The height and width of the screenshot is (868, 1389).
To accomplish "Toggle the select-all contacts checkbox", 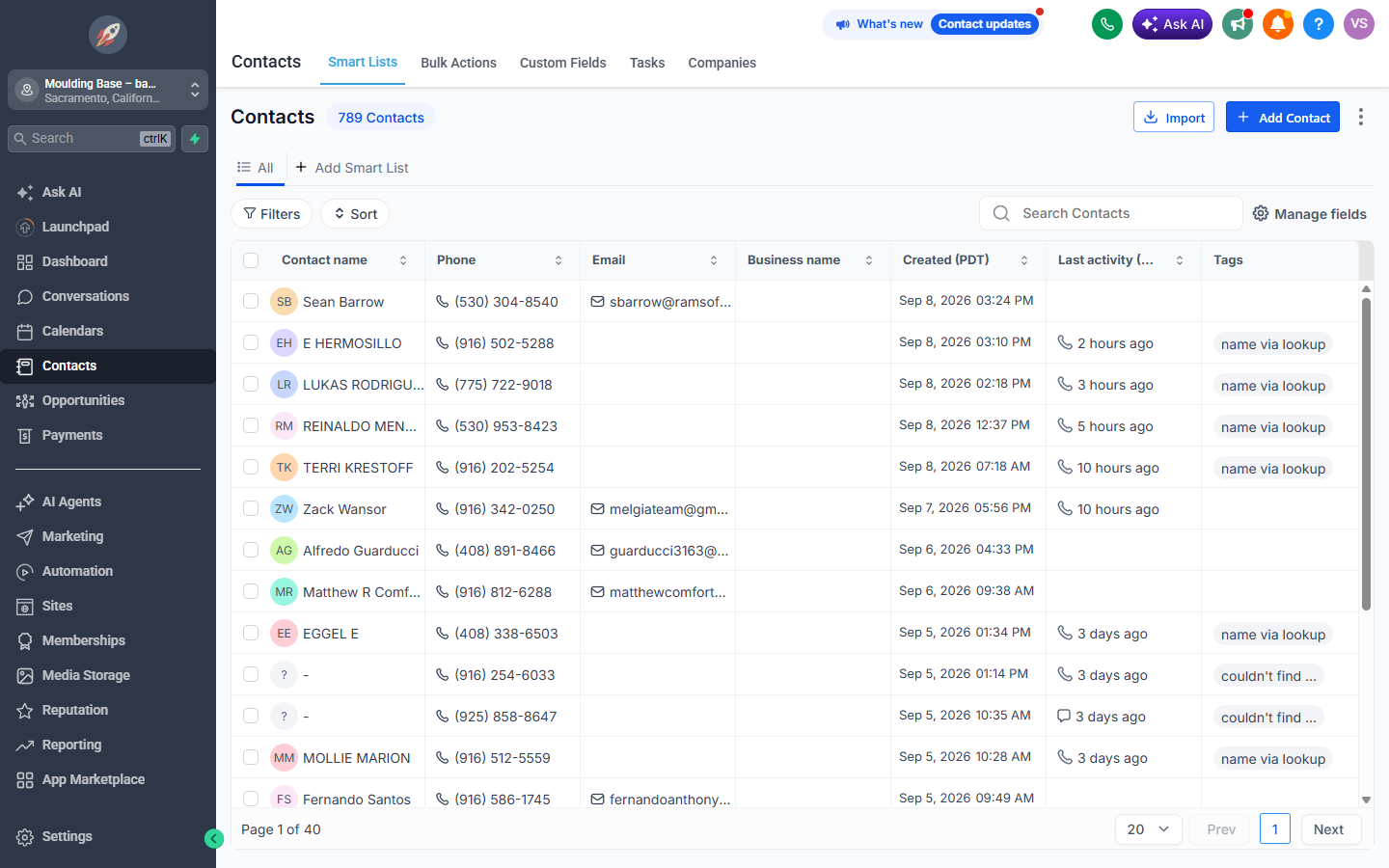I will point(251,260).
